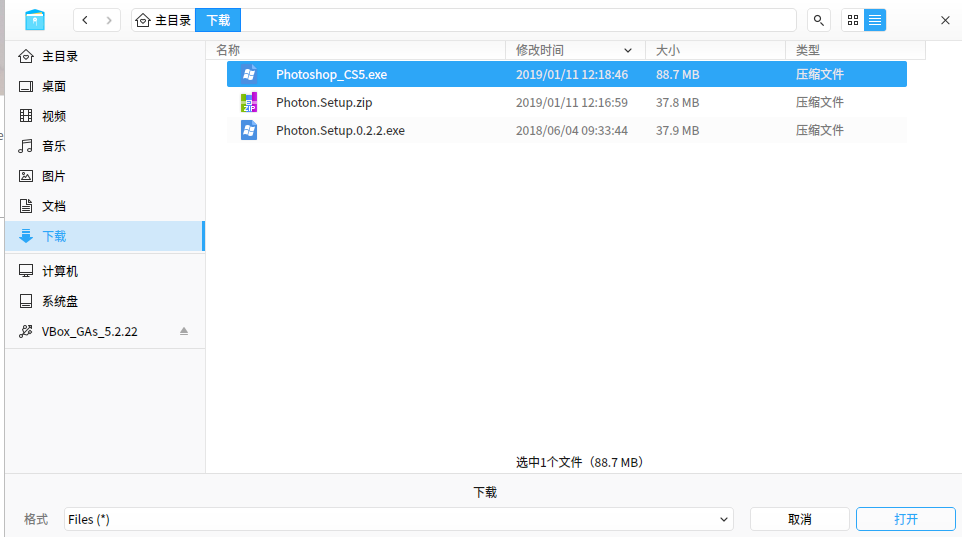Switch to icon grid view
962x537 pixels.
click(x=853, y=20)
